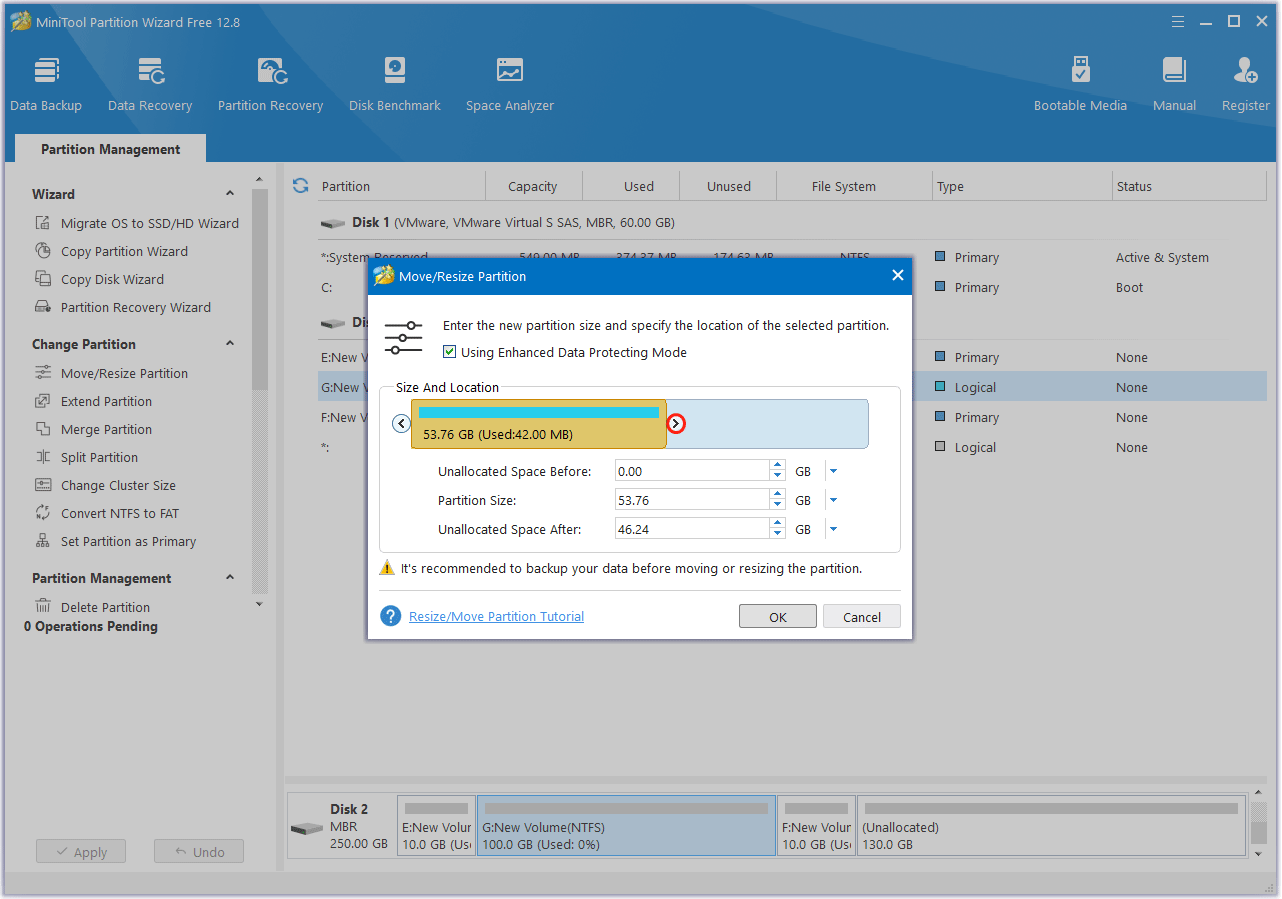Close the Move/Resize Partition dialog
Image resolution: width=1282 pixels, height=899 pixels.
pyautogui.click(x=897, y=276)
